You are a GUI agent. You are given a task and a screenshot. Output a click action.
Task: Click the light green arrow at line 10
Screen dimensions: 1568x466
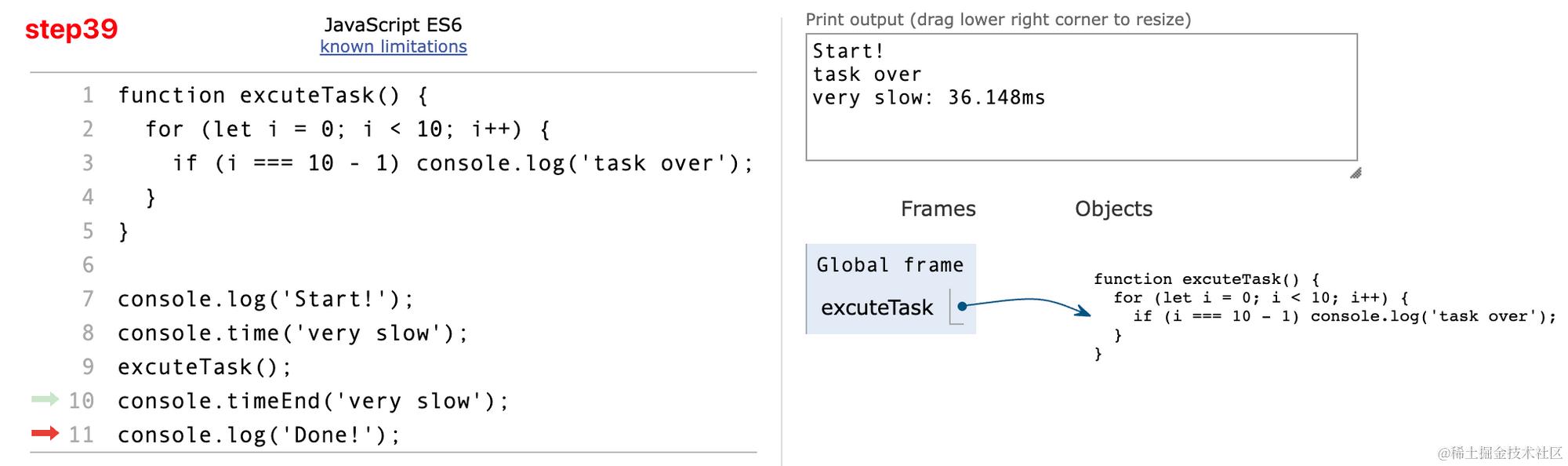45,399
